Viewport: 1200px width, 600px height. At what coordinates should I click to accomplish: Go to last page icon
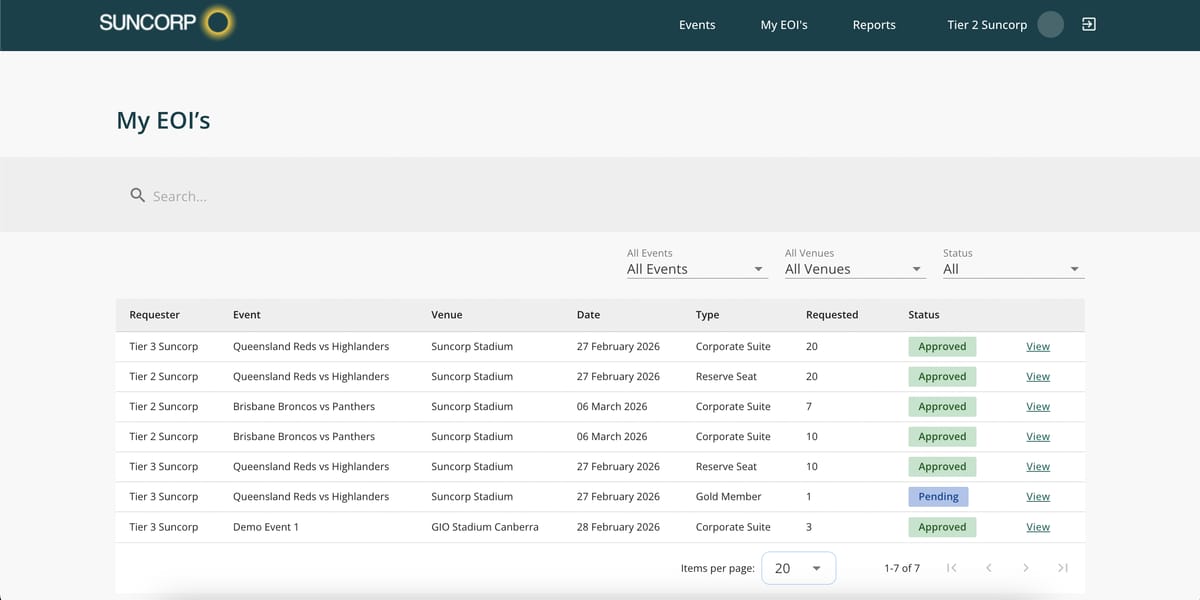coord(1062,568)
